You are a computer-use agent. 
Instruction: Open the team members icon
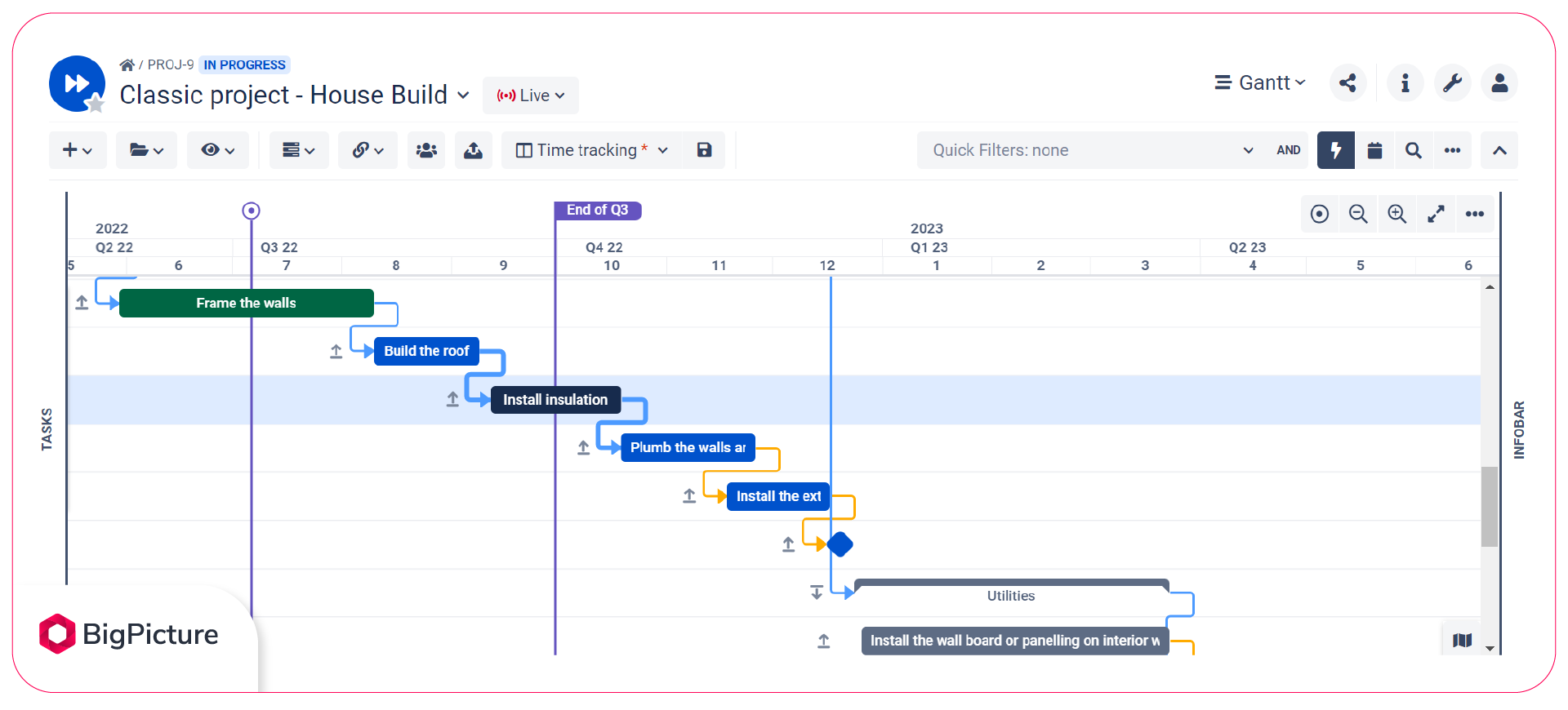click(x=426, y=150)
